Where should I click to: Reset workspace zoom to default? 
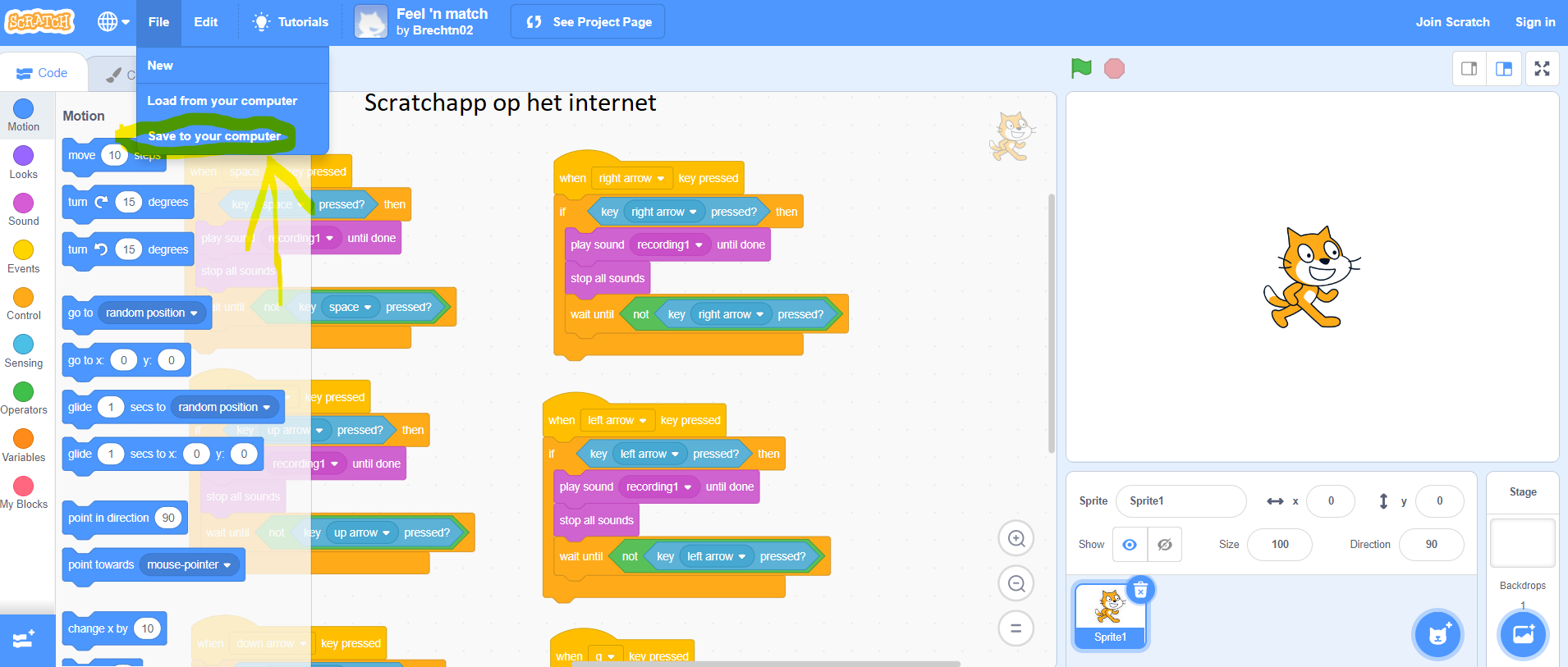(x=1016, y=628)
